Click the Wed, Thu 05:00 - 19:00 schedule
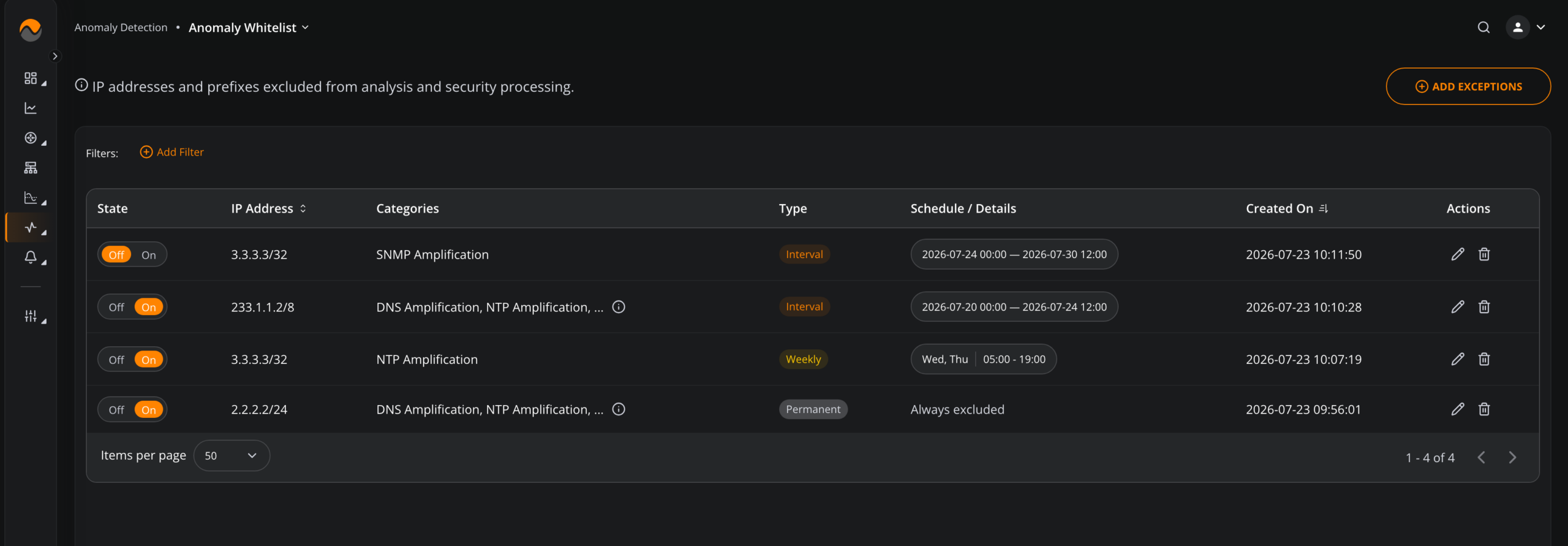This screenshot has width=1568, height=546. (x=984, y=359)
